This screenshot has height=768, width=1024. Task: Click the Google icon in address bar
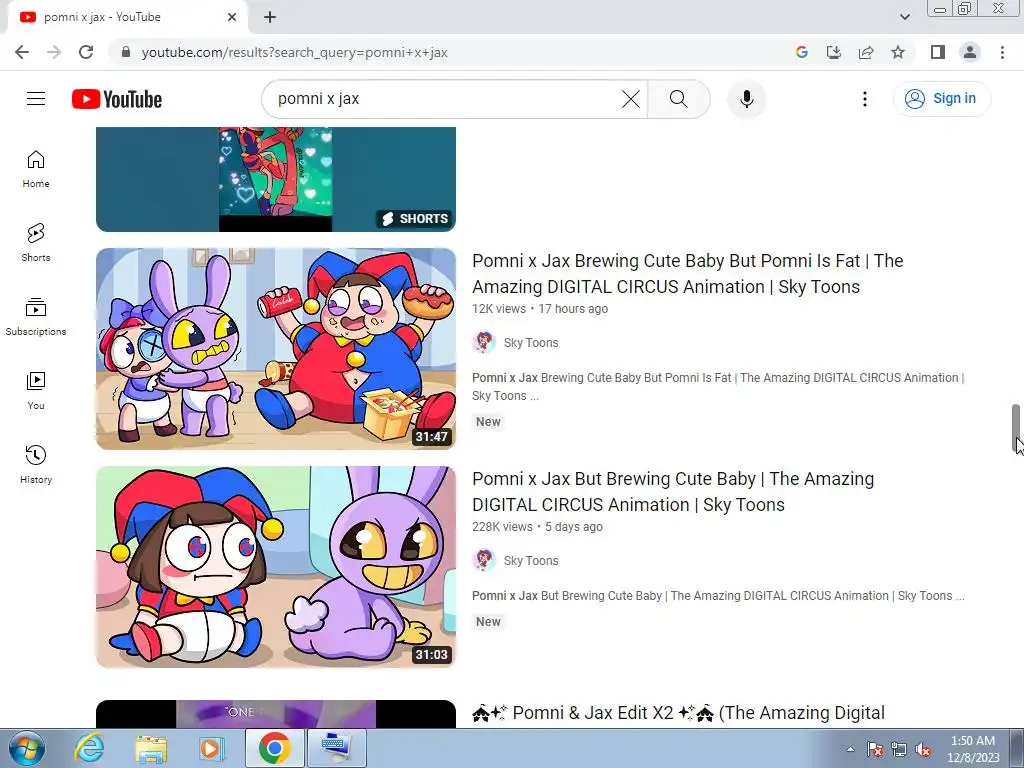coord(801,52)
